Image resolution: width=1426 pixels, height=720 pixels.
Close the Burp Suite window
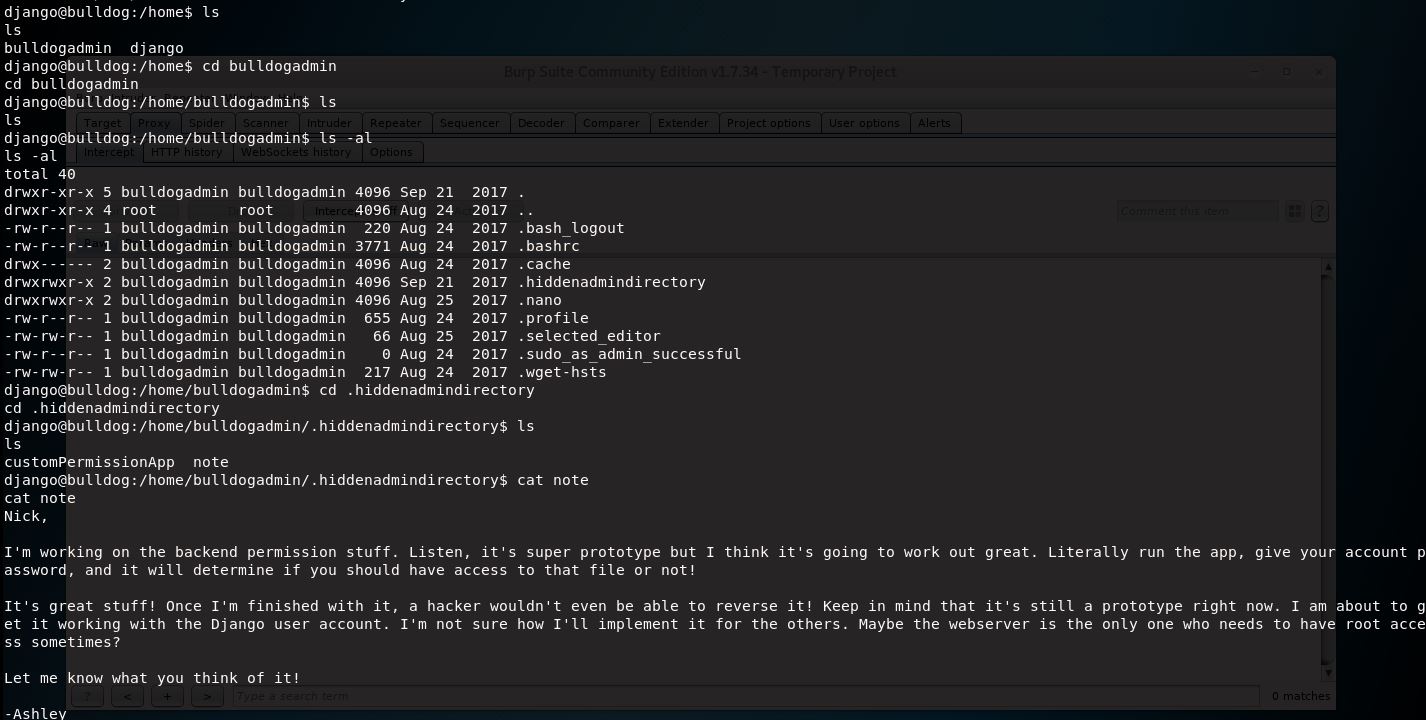coord(1320,71)
